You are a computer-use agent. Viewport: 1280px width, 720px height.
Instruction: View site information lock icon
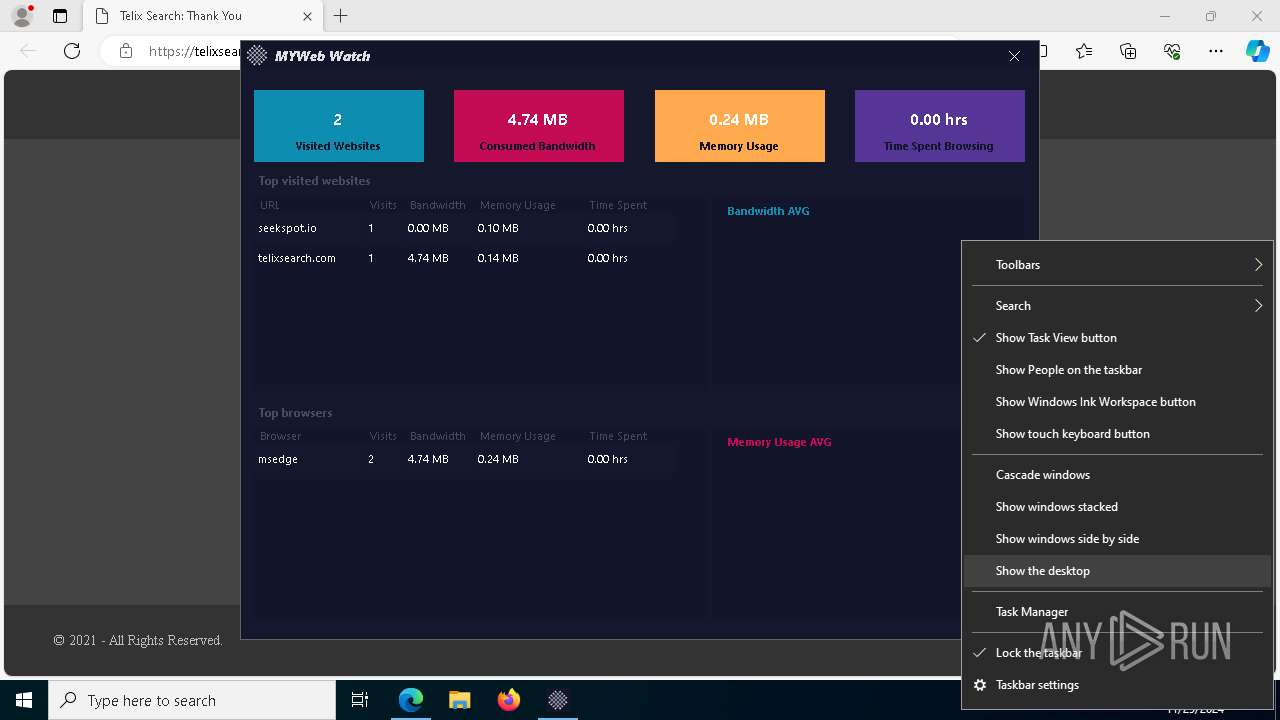click(126, 51)
